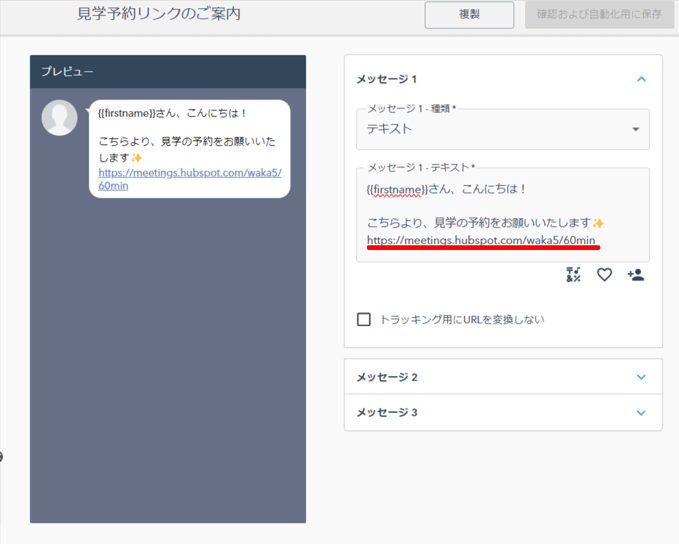
Task: Open the メッセージ 1 種類 dropdown
Action: click(503, 129)
